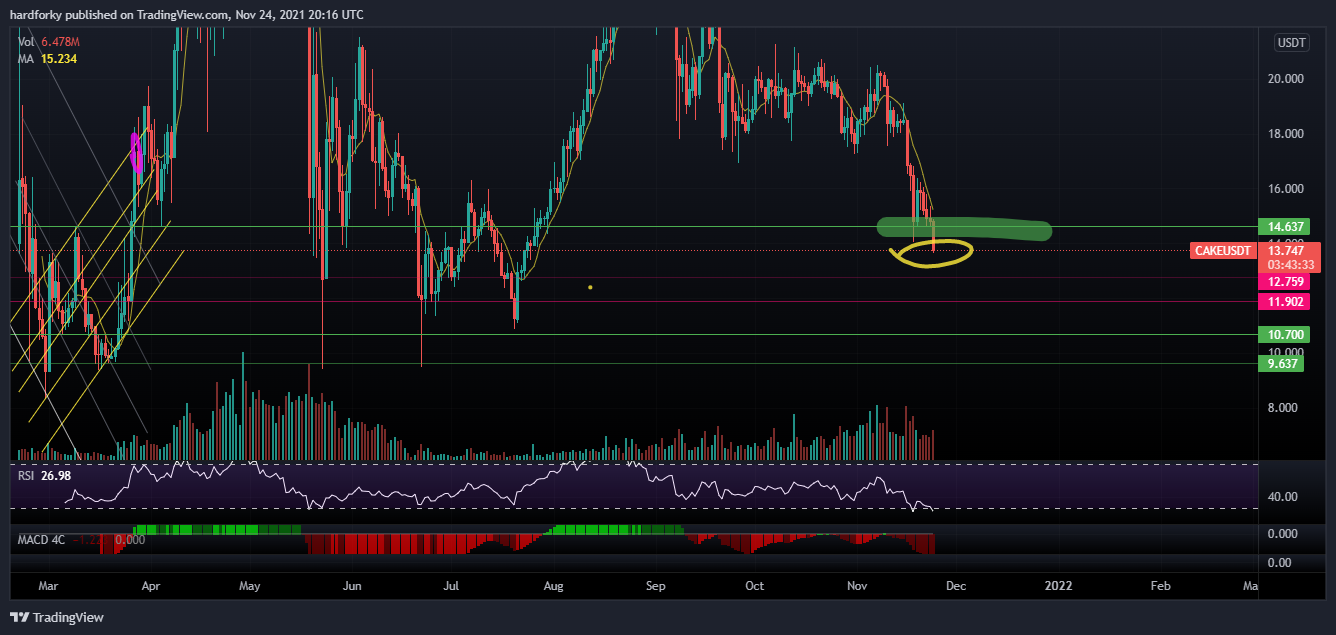The height and width of the screenshot is (635, 1336).
Task: Click the Jun label on time axis
Action: coord(352,587)
